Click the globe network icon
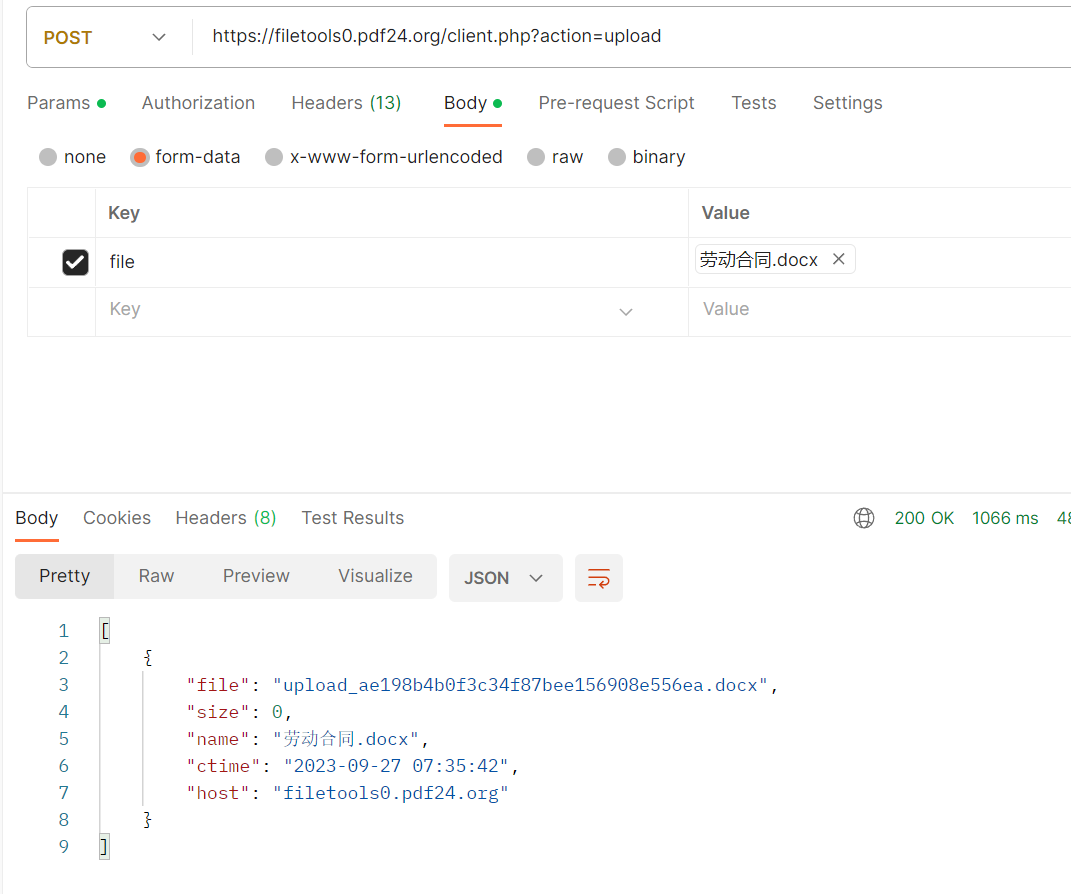1071x894 pixels. (864, 518)
